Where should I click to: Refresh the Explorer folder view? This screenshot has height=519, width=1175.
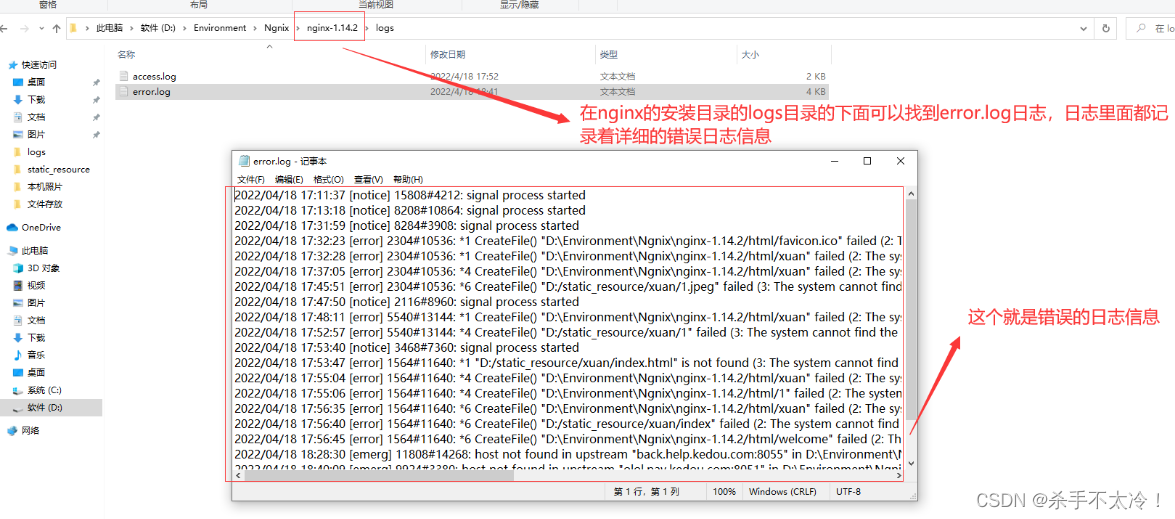pos(1106,28)
